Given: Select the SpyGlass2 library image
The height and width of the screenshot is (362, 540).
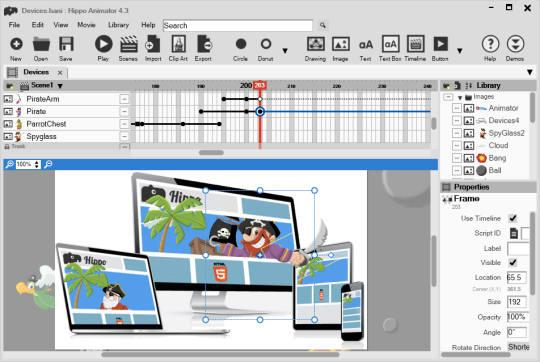Looking at the screenshot, I should tap(506, 133).
